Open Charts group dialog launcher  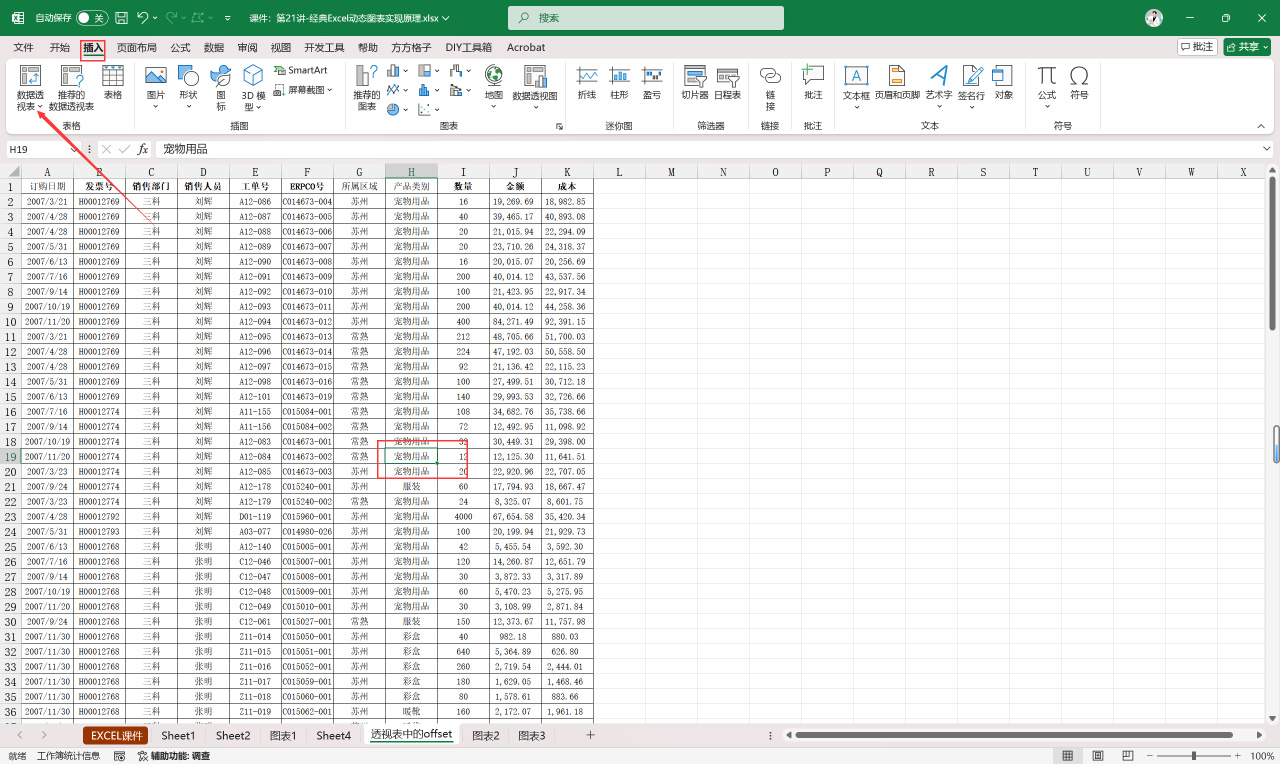pos(559,127)
